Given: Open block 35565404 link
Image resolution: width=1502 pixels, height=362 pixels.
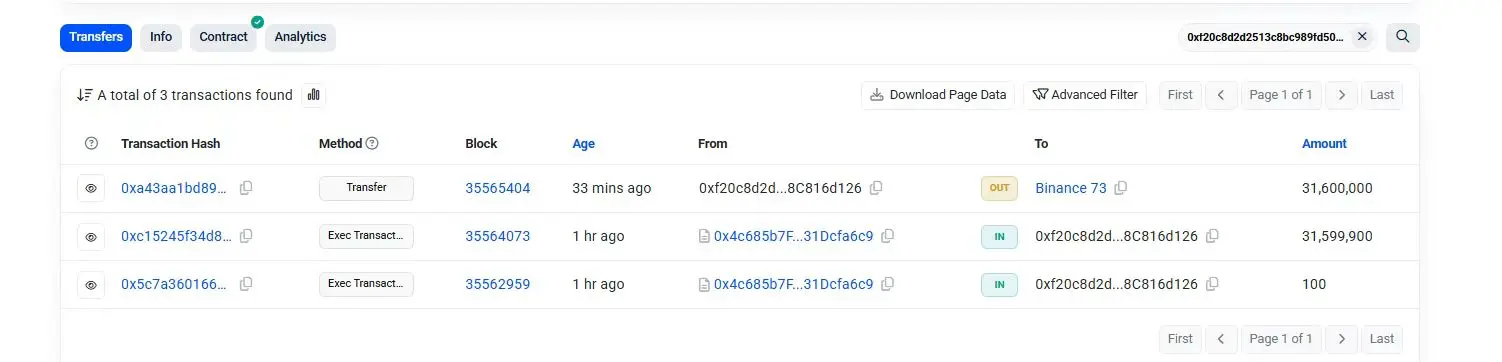Looking at the screenshot, I should click(x=498, y=188).
